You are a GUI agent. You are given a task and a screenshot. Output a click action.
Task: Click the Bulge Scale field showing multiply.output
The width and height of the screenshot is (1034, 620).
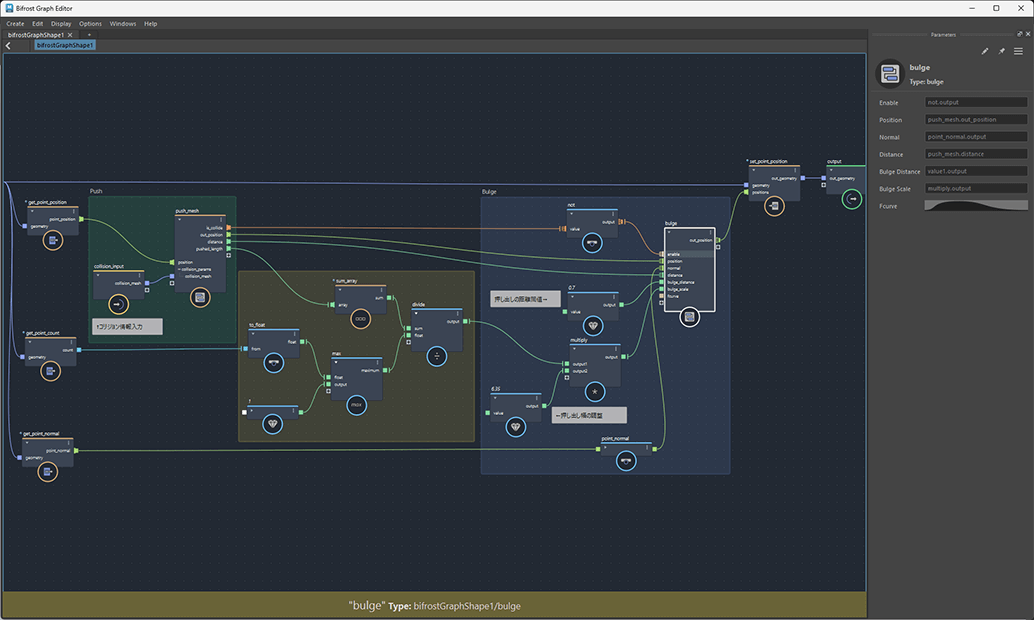pos(976,188)
